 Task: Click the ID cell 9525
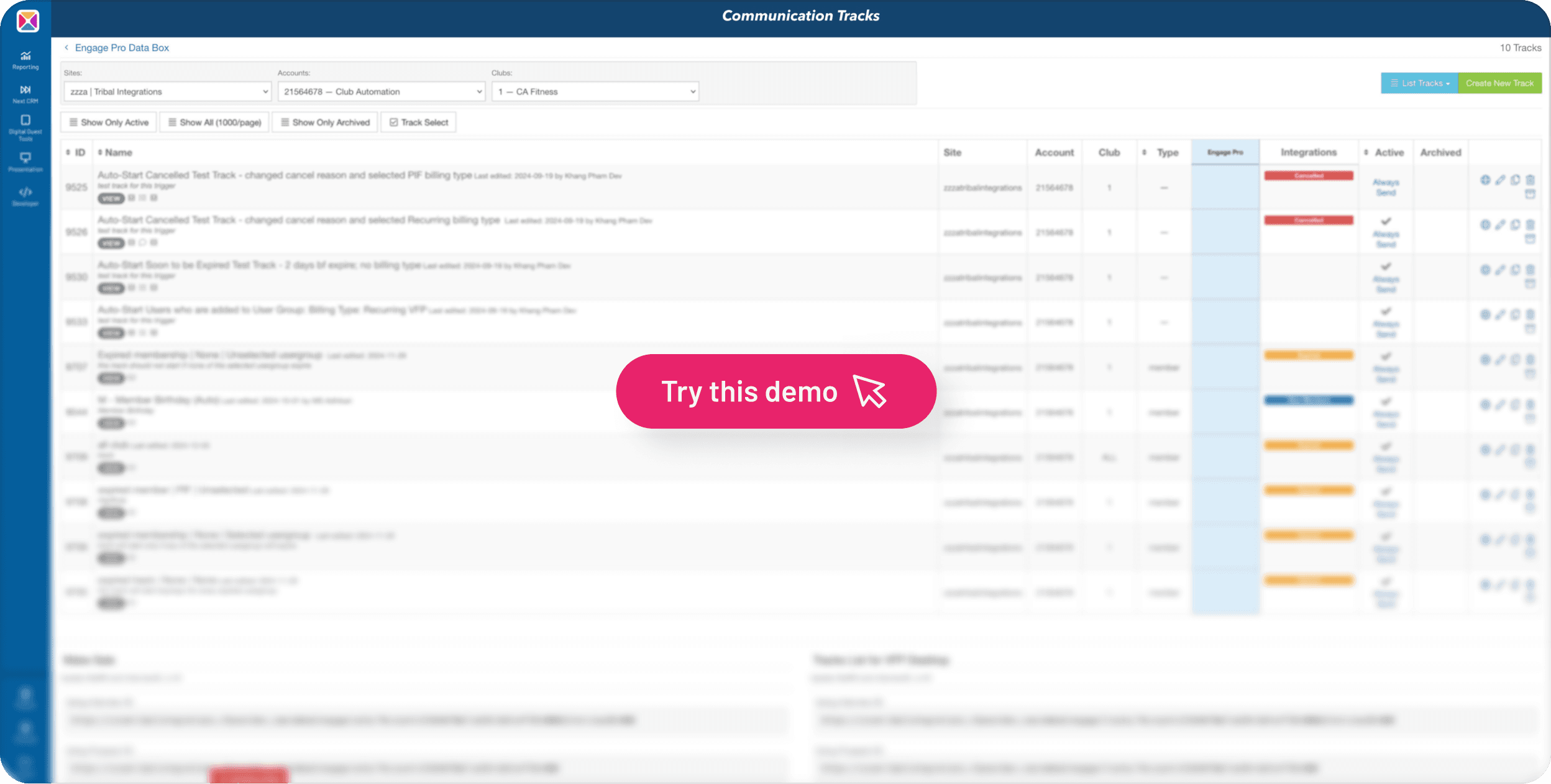click(76, 187)
